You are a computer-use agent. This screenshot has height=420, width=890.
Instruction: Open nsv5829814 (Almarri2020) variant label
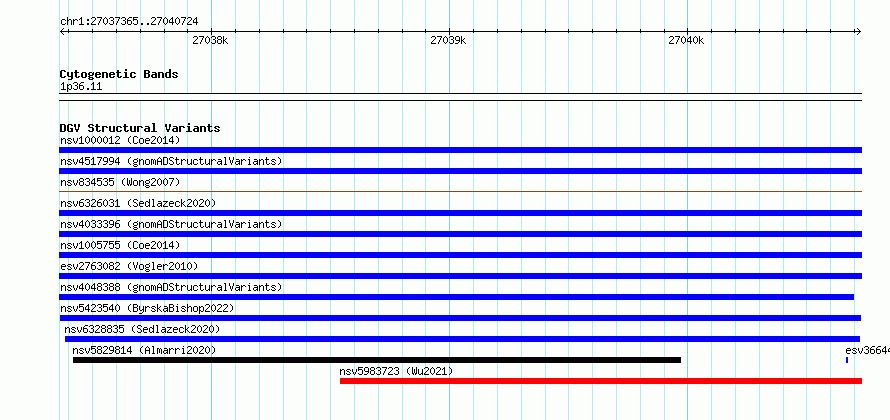point(144,350)
